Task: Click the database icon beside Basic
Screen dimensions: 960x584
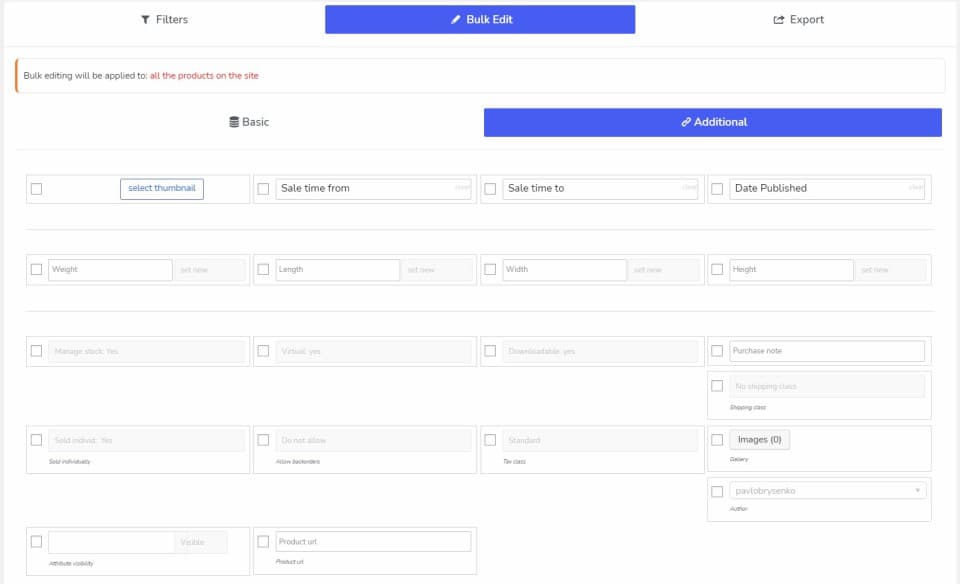Action: 234,122
